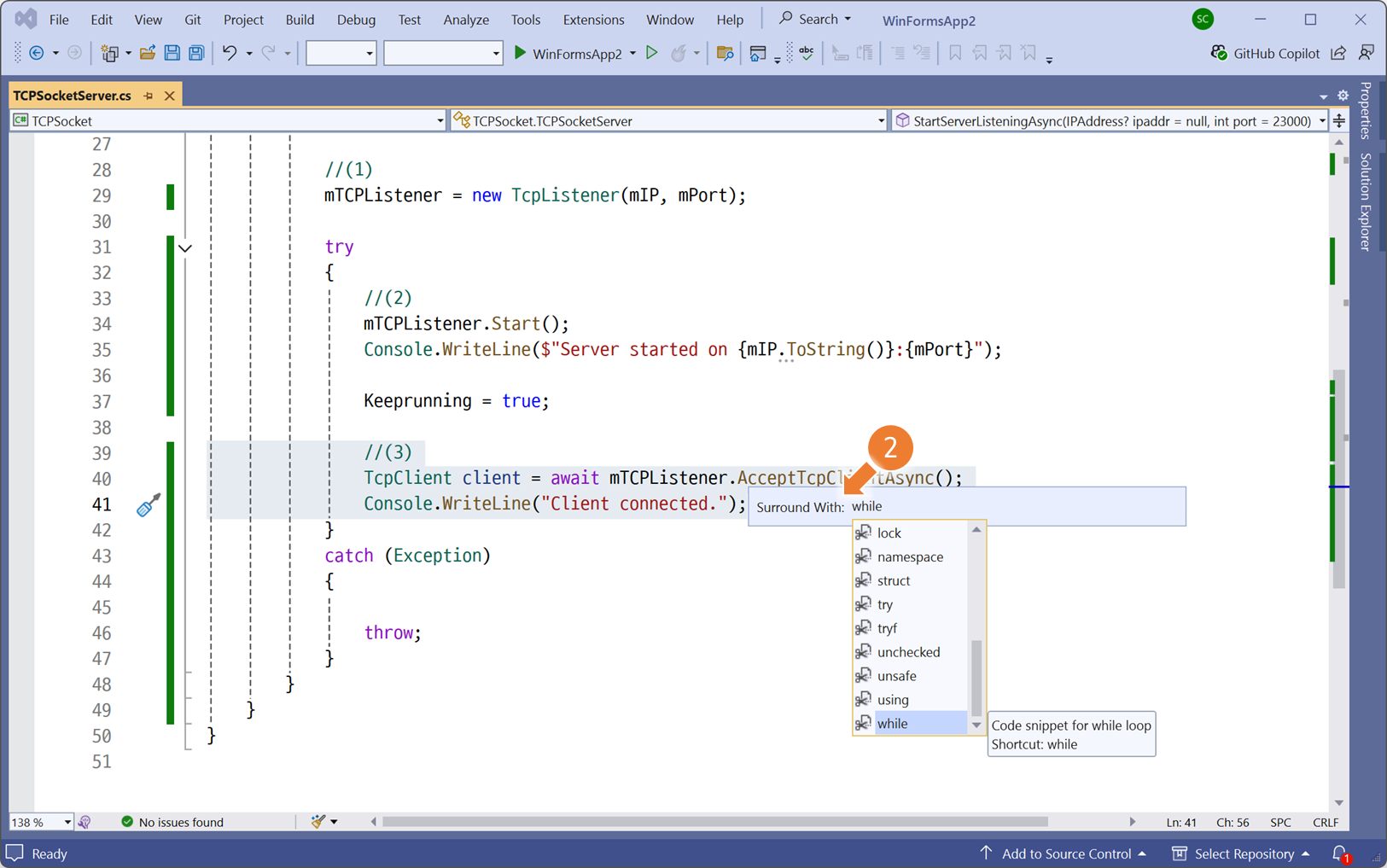
Task: Switch to the TCPSocketServer.cs tab
Action: pyautogui.click(x=73, y=96)
